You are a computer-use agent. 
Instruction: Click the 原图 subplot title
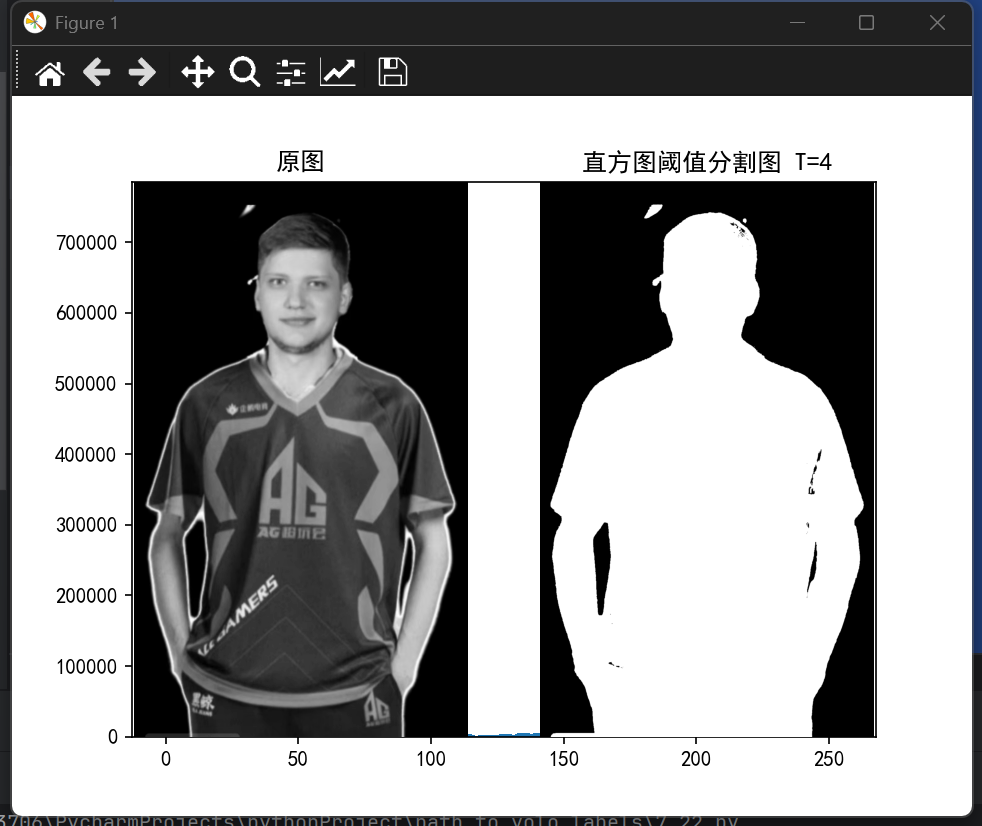tap(299, 161)
